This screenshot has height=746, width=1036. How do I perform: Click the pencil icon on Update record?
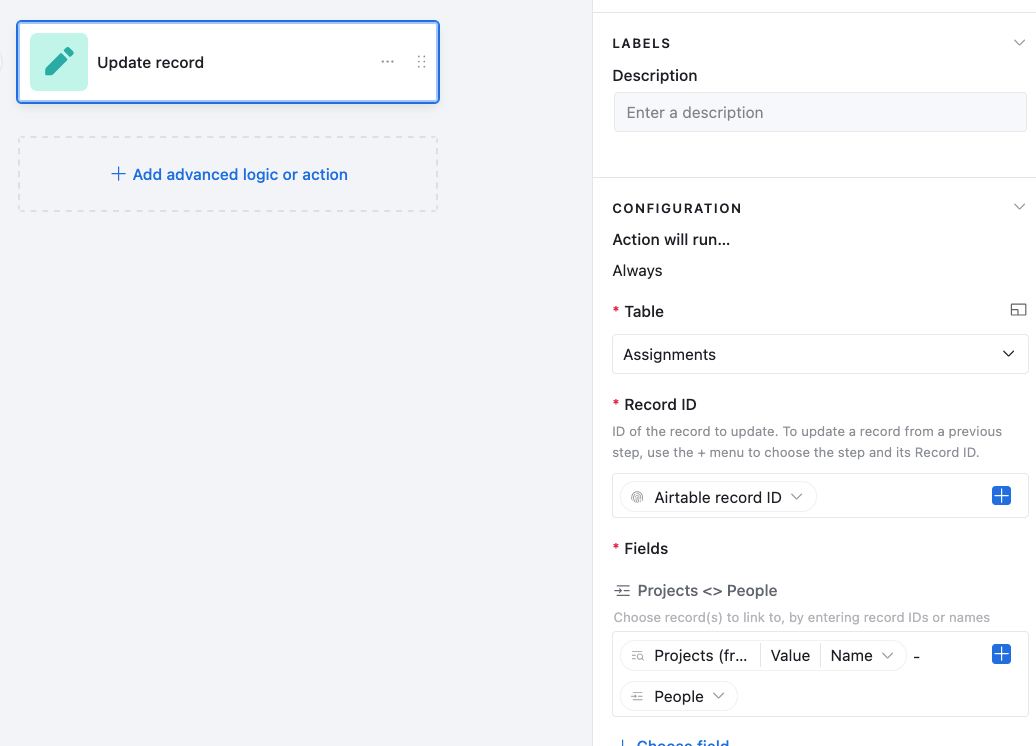(59, 62)
